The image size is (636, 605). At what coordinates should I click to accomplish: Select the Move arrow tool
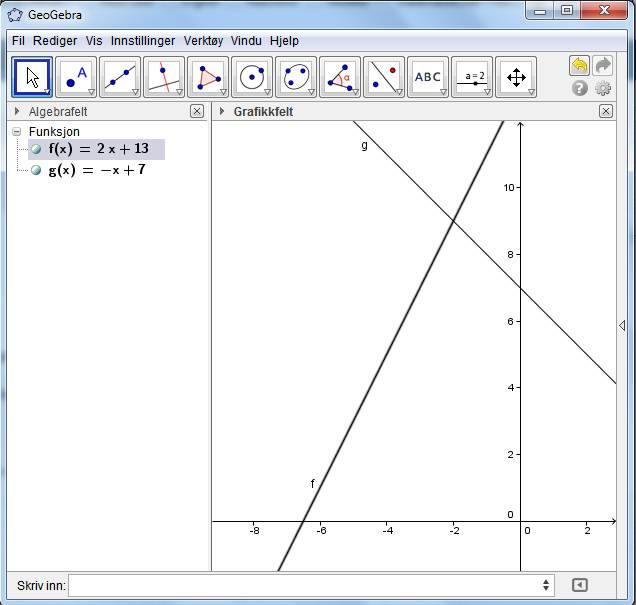tap(32, 77)
